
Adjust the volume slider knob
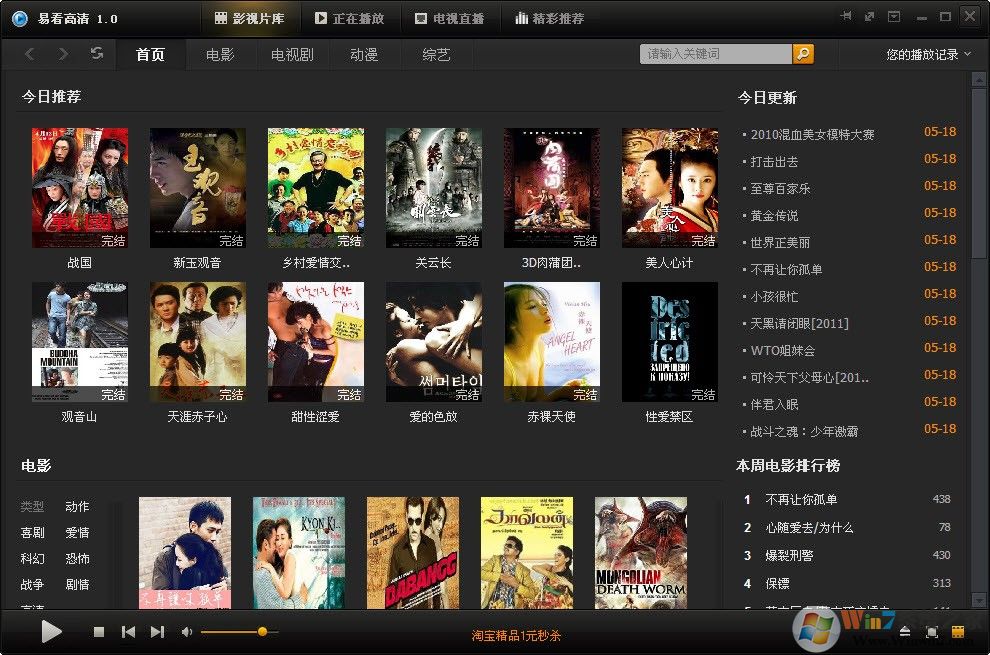(x=262, y=631)
